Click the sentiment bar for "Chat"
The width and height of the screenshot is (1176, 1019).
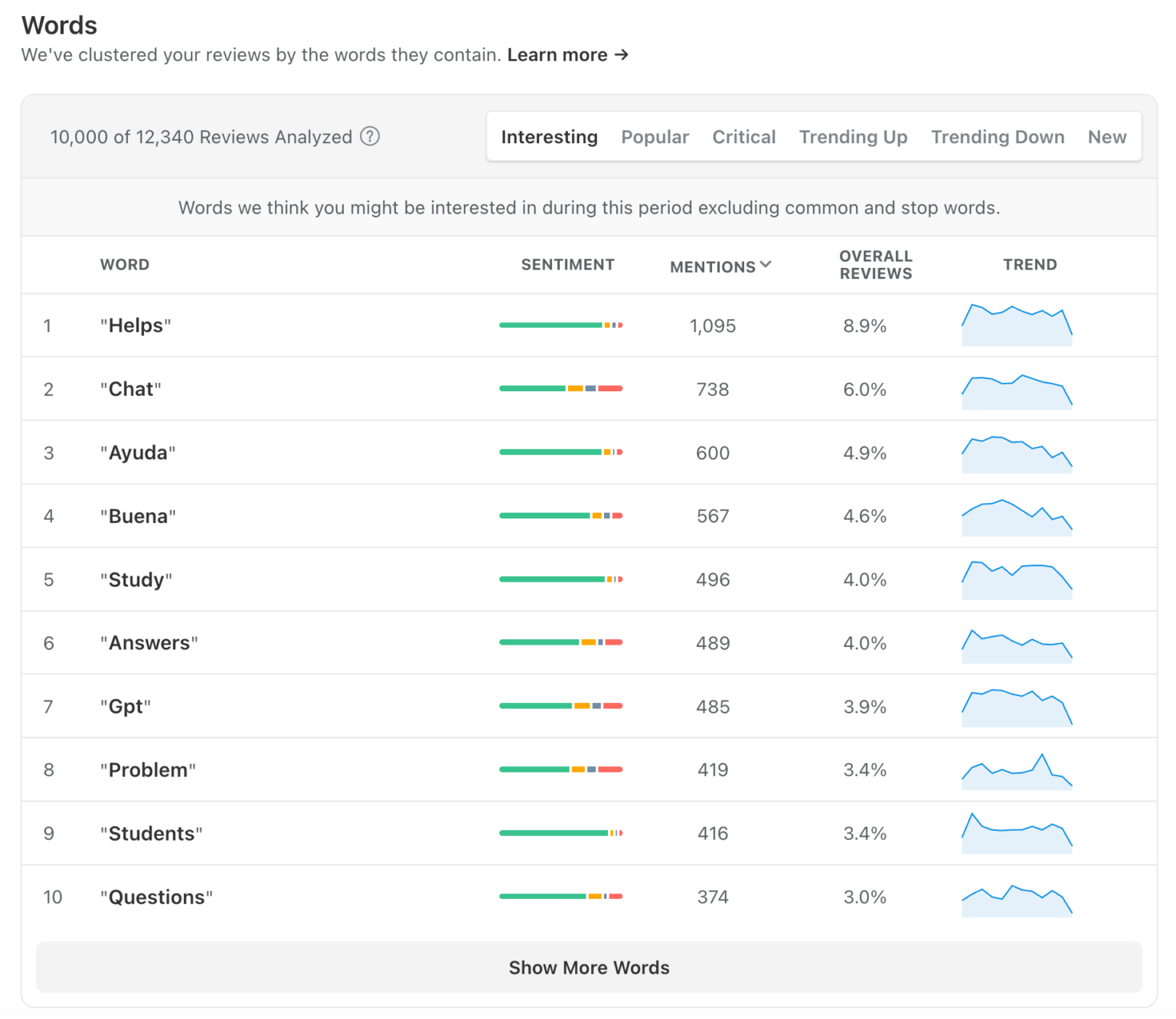[x=560, y=388]
